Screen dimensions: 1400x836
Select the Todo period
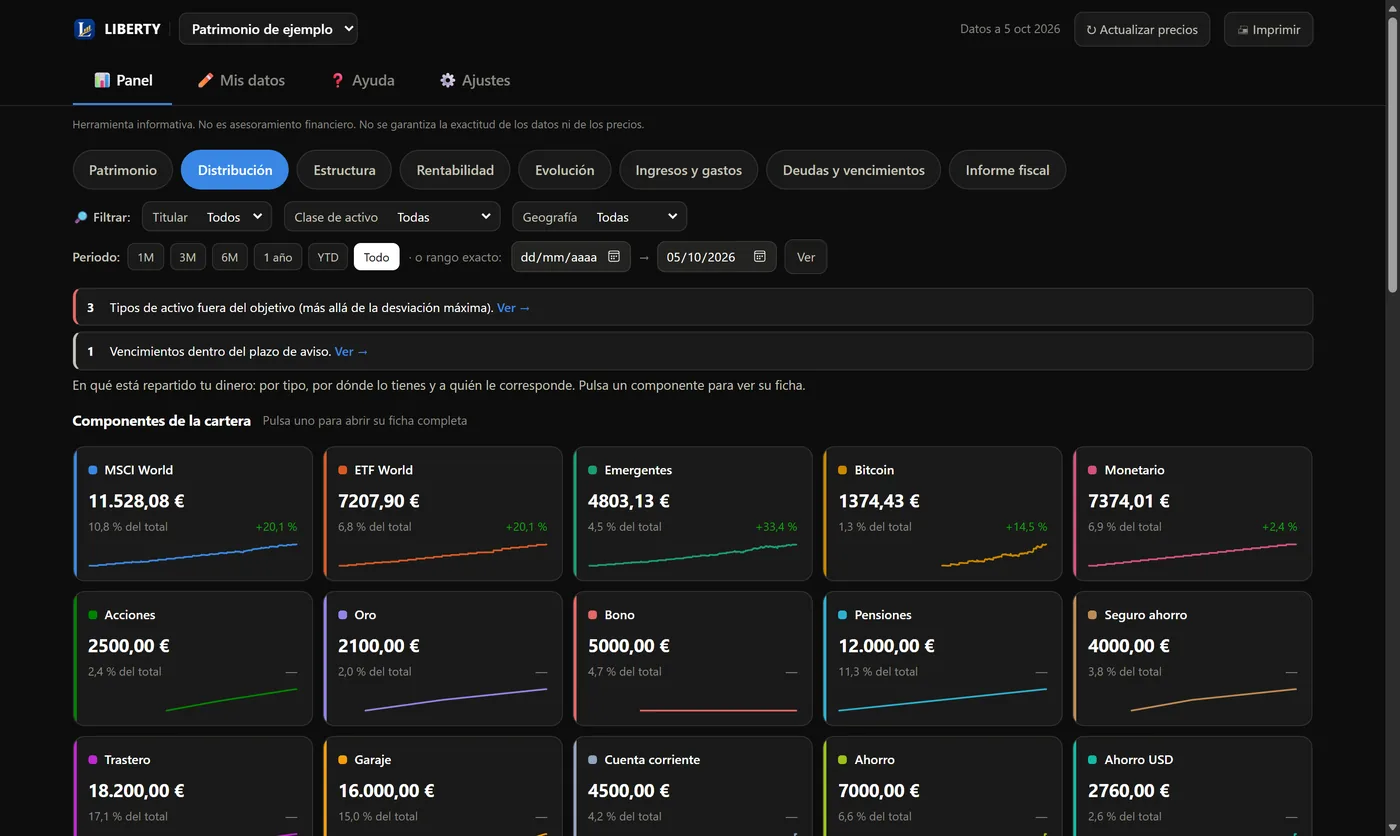376,257
